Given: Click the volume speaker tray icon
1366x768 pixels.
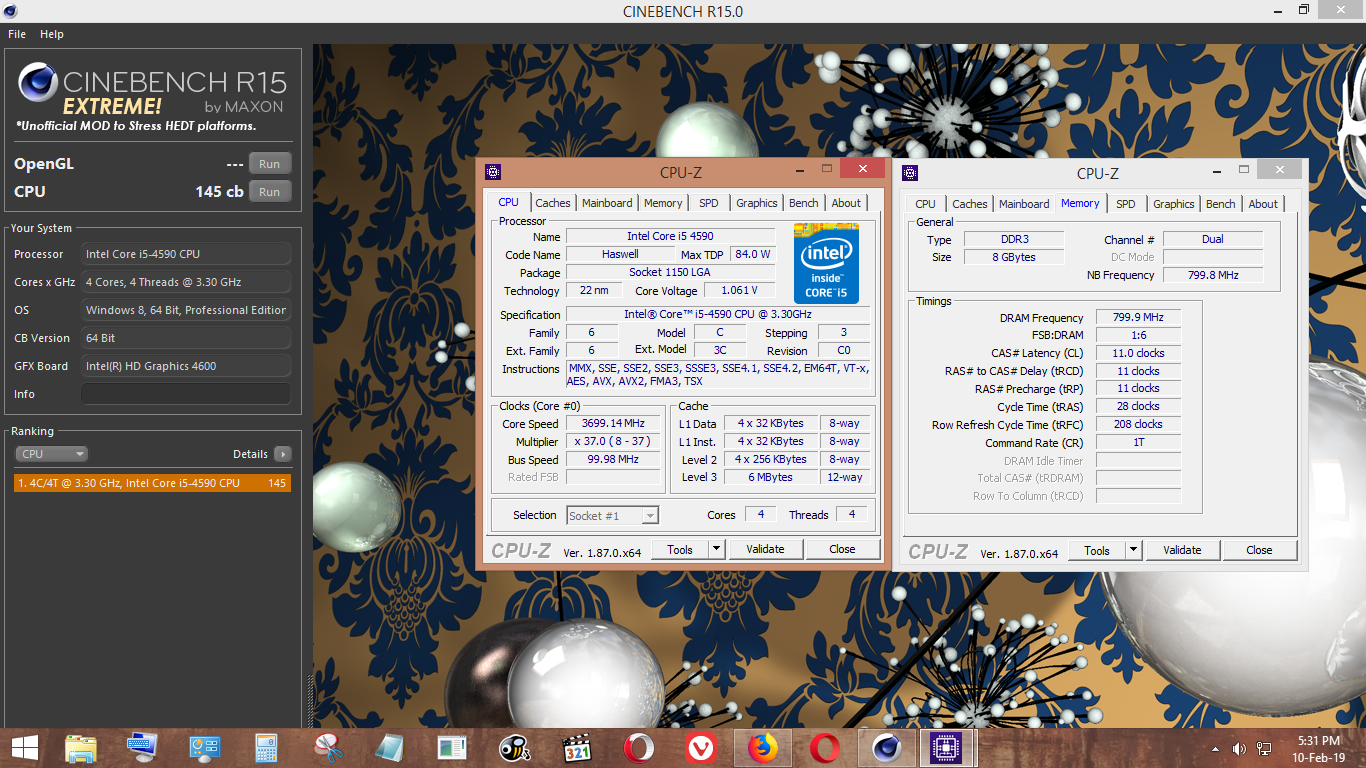Looking at the screenshot, I should click(x=1240, y=748).
